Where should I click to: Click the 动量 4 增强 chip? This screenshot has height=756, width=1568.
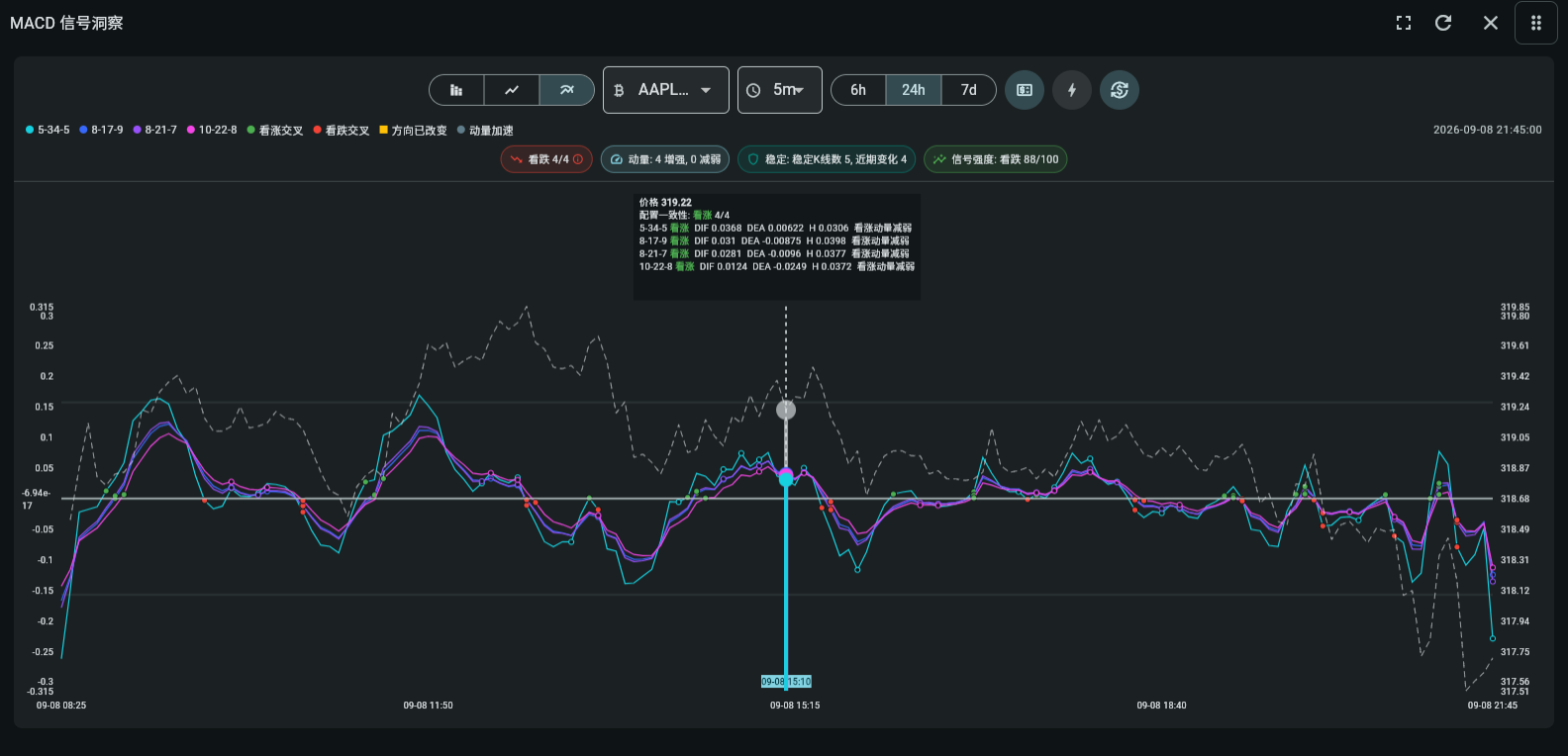665,159
